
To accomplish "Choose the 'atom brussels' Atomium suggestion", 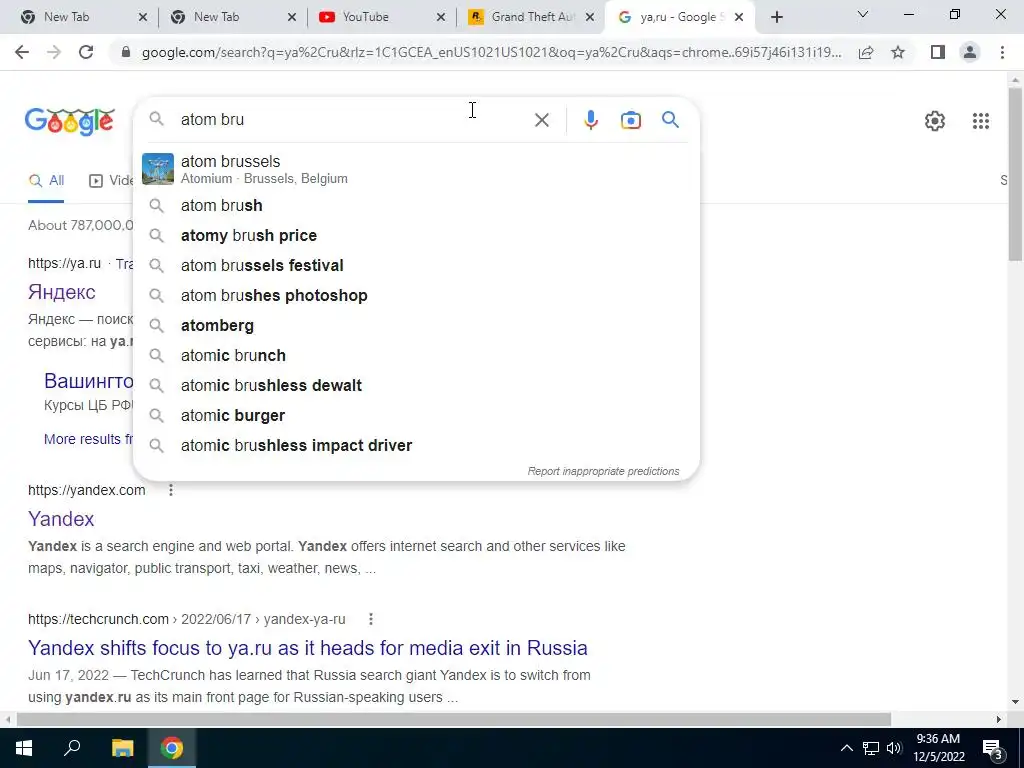I will pyautogui.click(x=416, y=169).
